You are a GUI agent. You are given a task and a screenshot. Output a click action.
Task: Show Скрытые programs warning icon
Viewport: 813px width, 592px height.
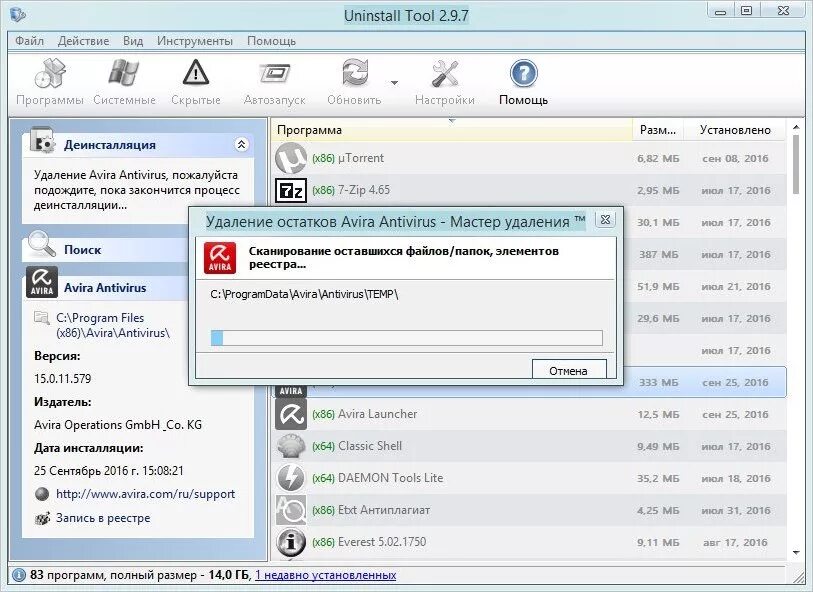click(196, 73)
